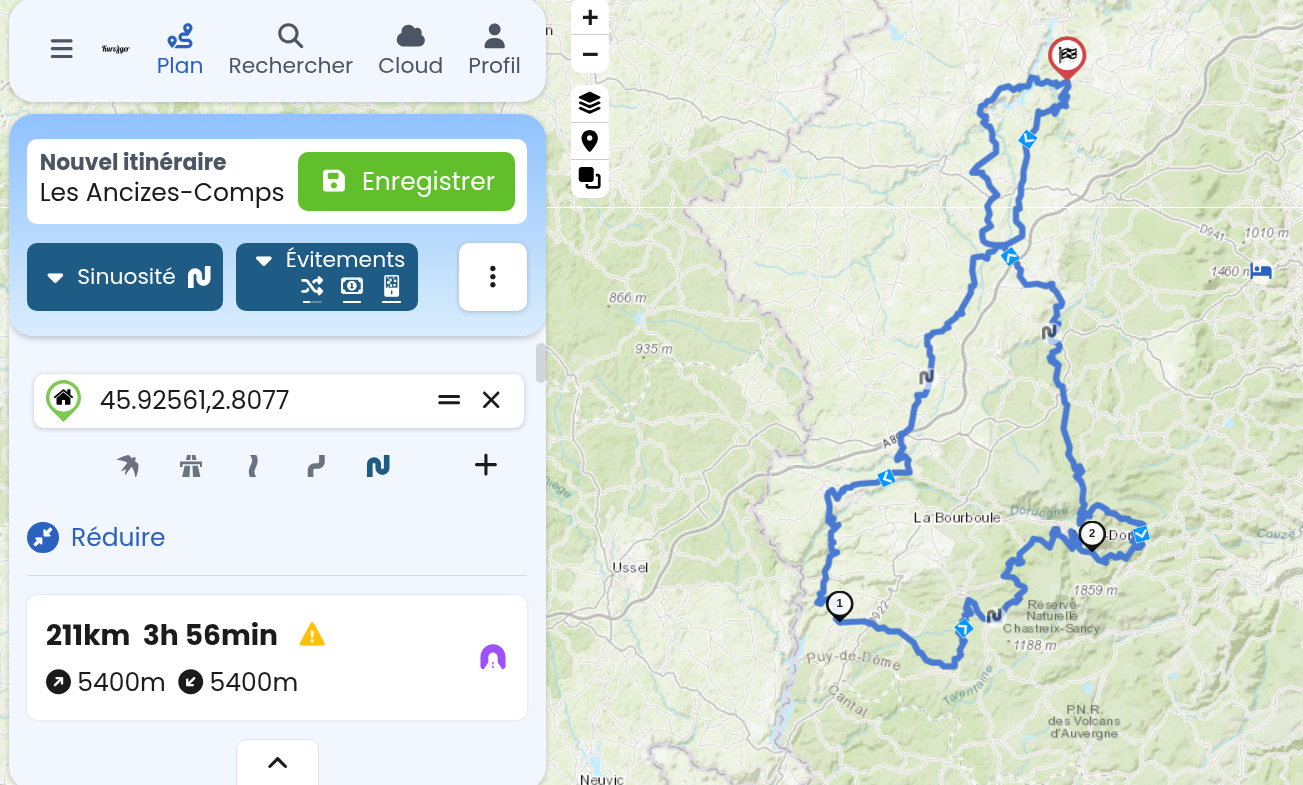Switch to the Plan tab
This screenshot has width=1303, height=785.
pyautogui.click(x=180, y=51)
